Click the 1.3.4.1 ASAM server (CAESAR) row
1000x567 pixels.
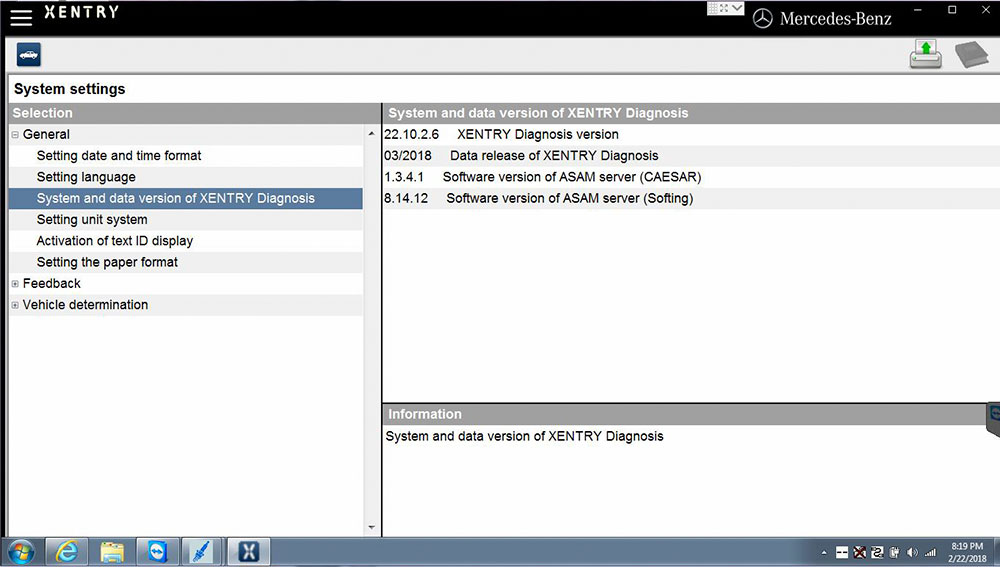coord(691,177)
